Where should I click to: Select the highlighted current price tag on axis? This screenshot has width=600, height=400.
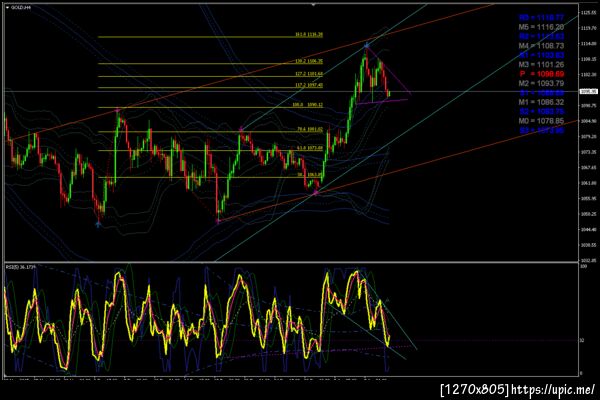pyautogui.click(x=589, y=91)
